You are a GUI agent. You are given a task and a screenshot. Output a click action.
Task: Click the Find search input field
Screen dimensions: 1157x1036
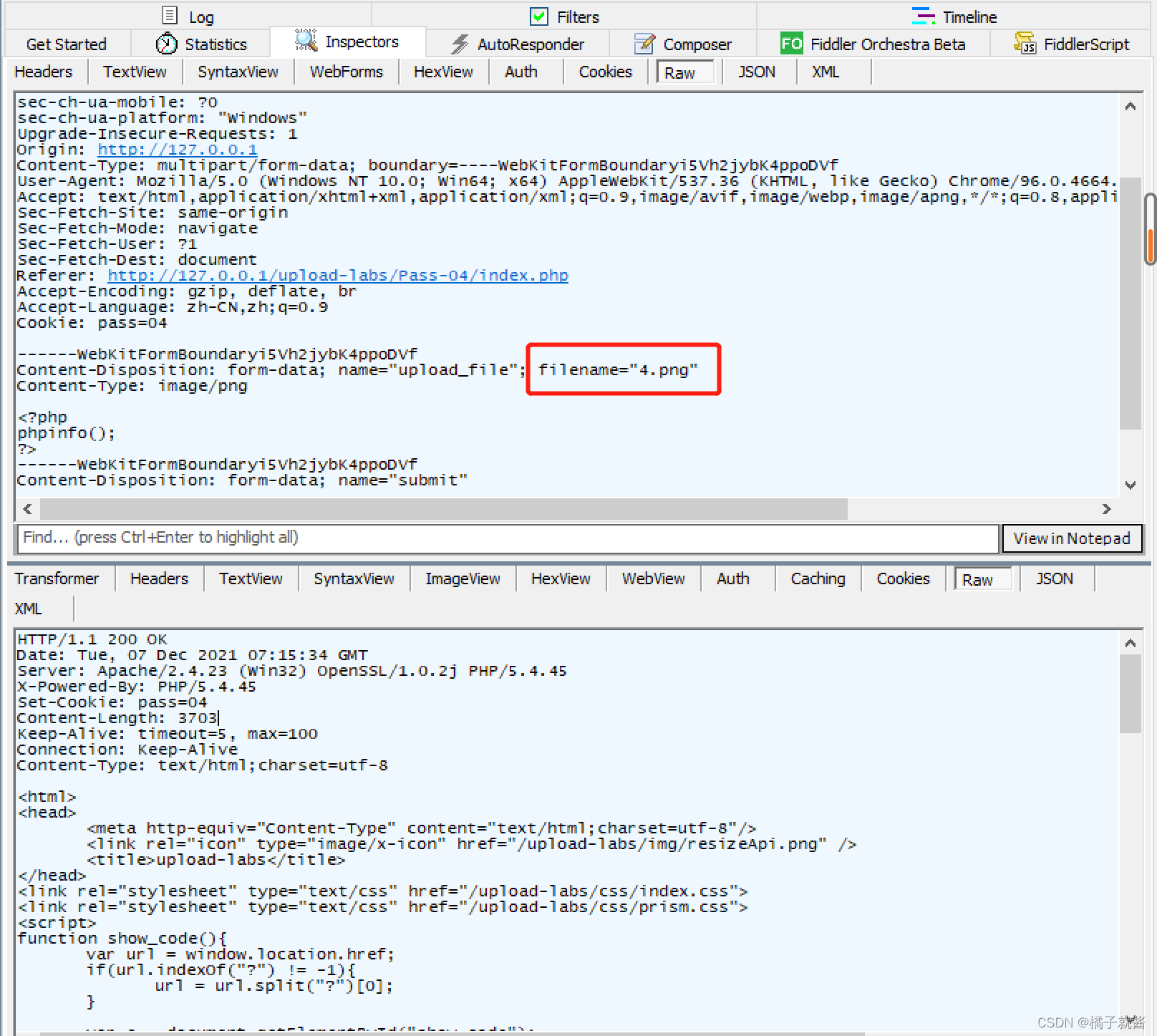(507, 538)
